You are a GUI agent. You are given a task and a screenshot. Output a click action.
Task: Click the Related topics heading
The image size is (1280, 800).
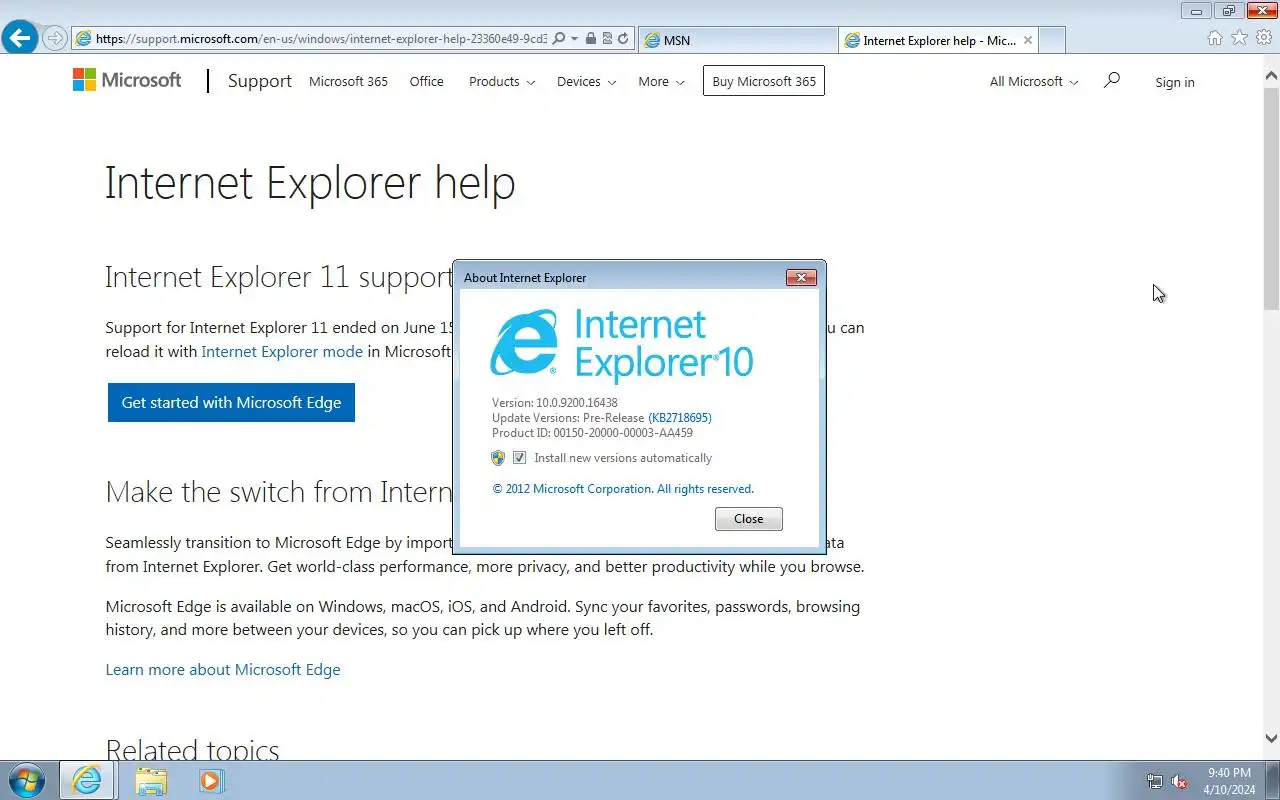pos(192,750)
